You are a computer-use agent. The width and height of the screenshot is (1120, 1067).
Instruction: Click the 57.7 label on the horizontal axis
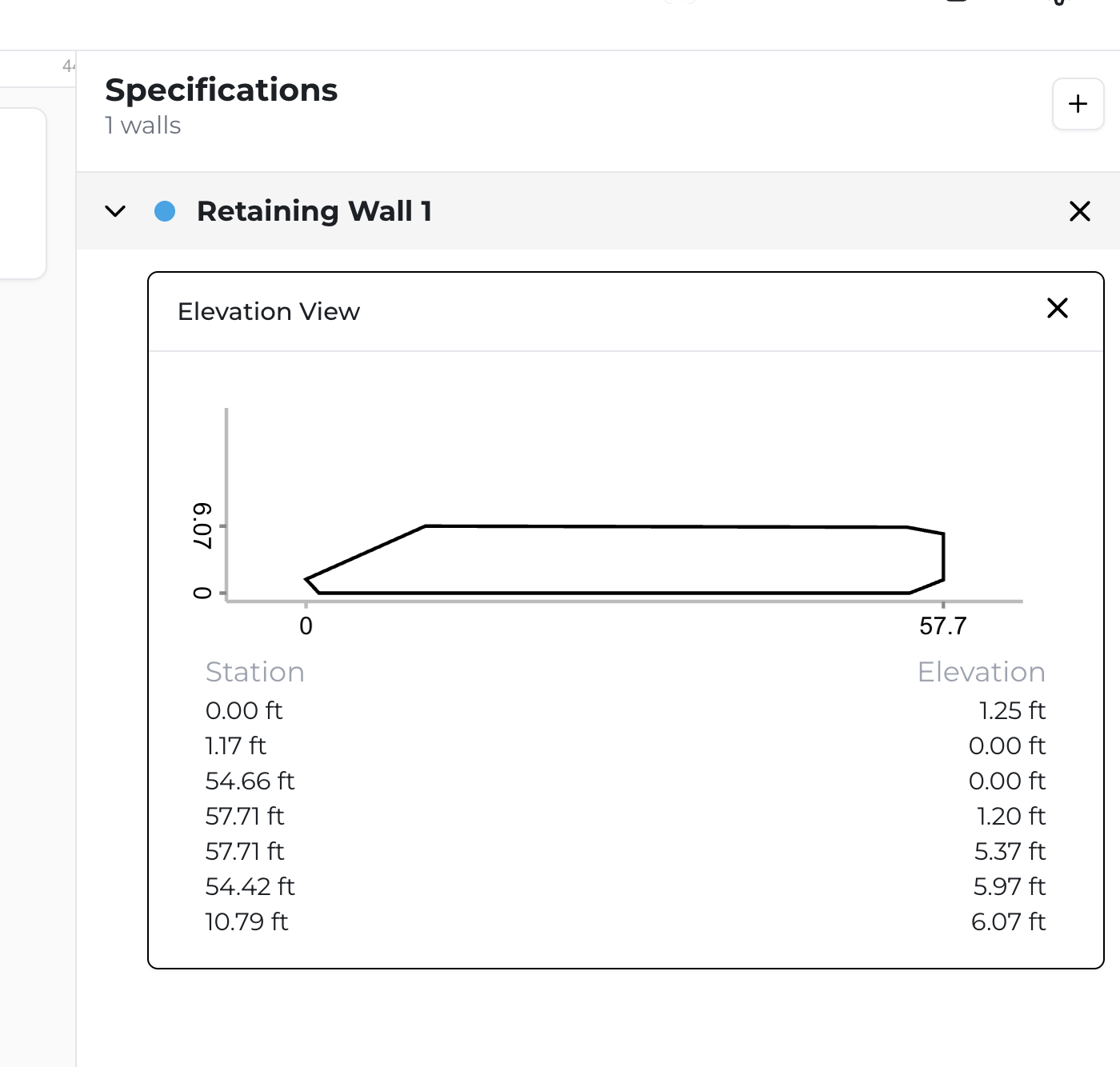tap(942, 625)
